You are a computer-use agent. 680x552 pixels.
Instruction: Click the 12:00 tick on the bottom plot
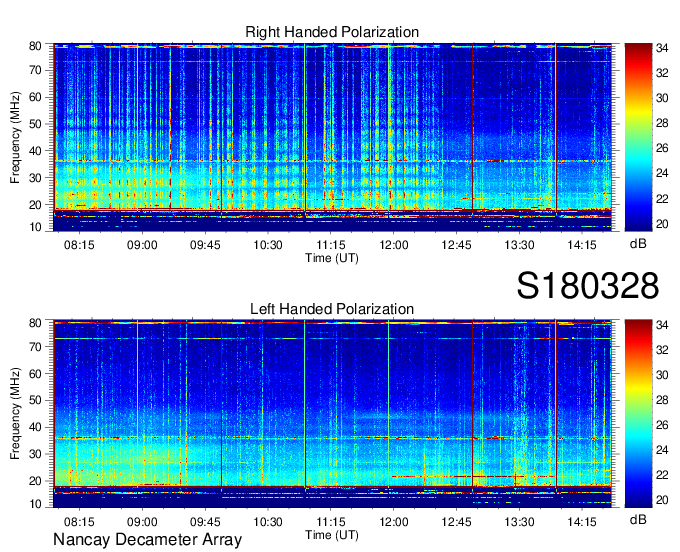pyautogui.click(x=393, y=522)
